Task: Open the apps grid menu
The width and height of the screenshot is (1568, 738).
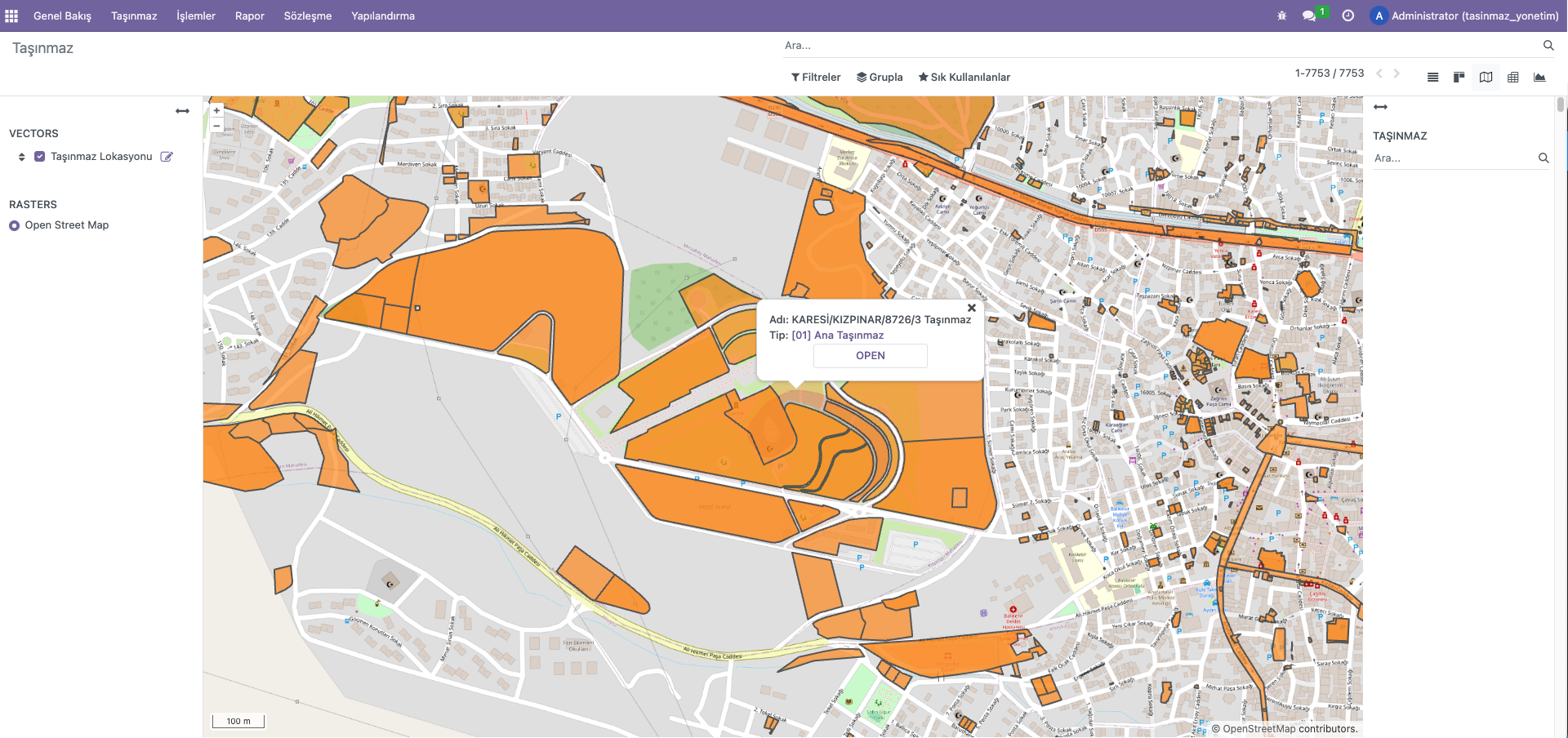Action: (x=11, y=16)
